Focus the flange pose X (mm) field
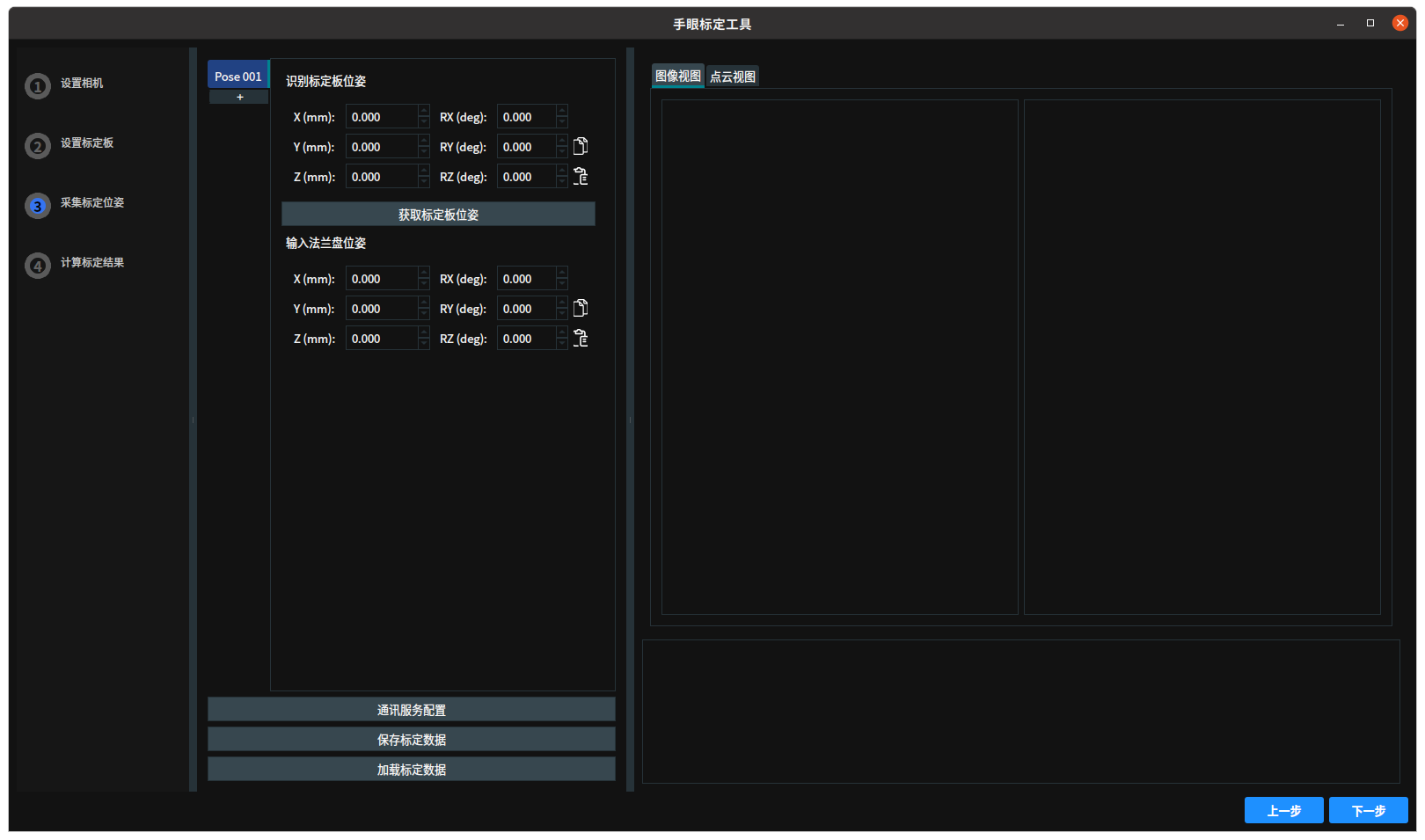1425x840 pixels. [382, 279]
